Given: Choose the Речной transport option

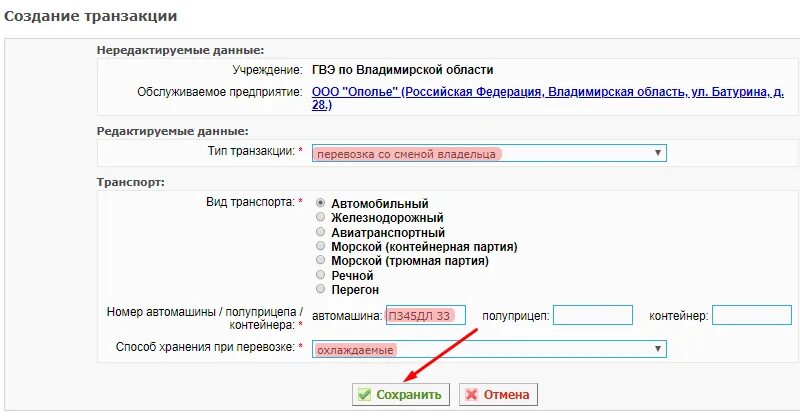Looking at the screenshot, I should click(320, 275).
